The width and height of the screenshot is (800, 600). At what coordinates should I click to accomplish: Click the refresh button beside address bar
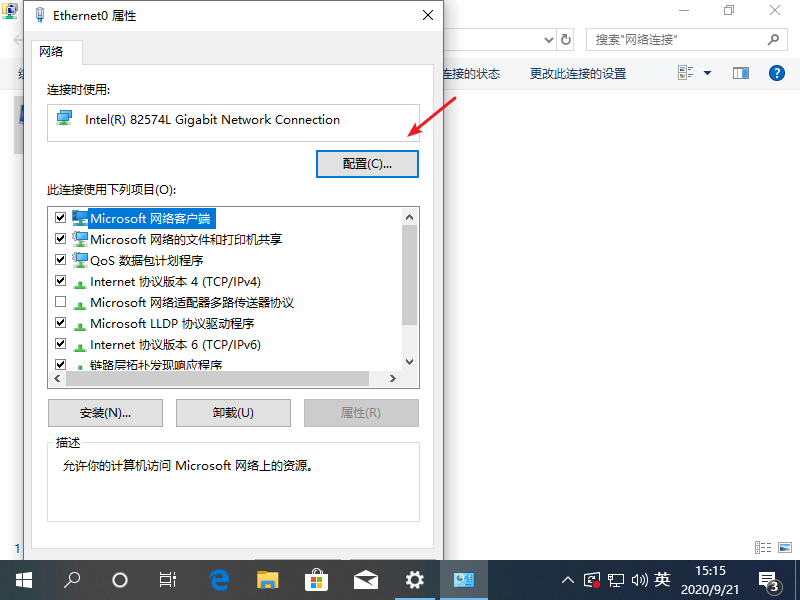(566, 39)
